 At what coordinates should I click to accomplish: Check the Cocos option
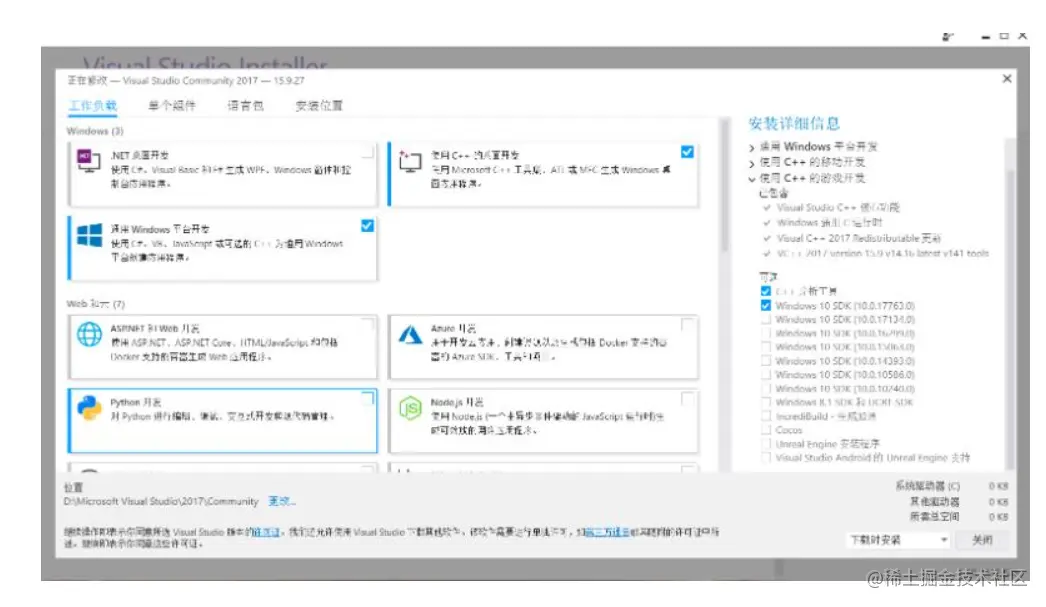(766, 430)
